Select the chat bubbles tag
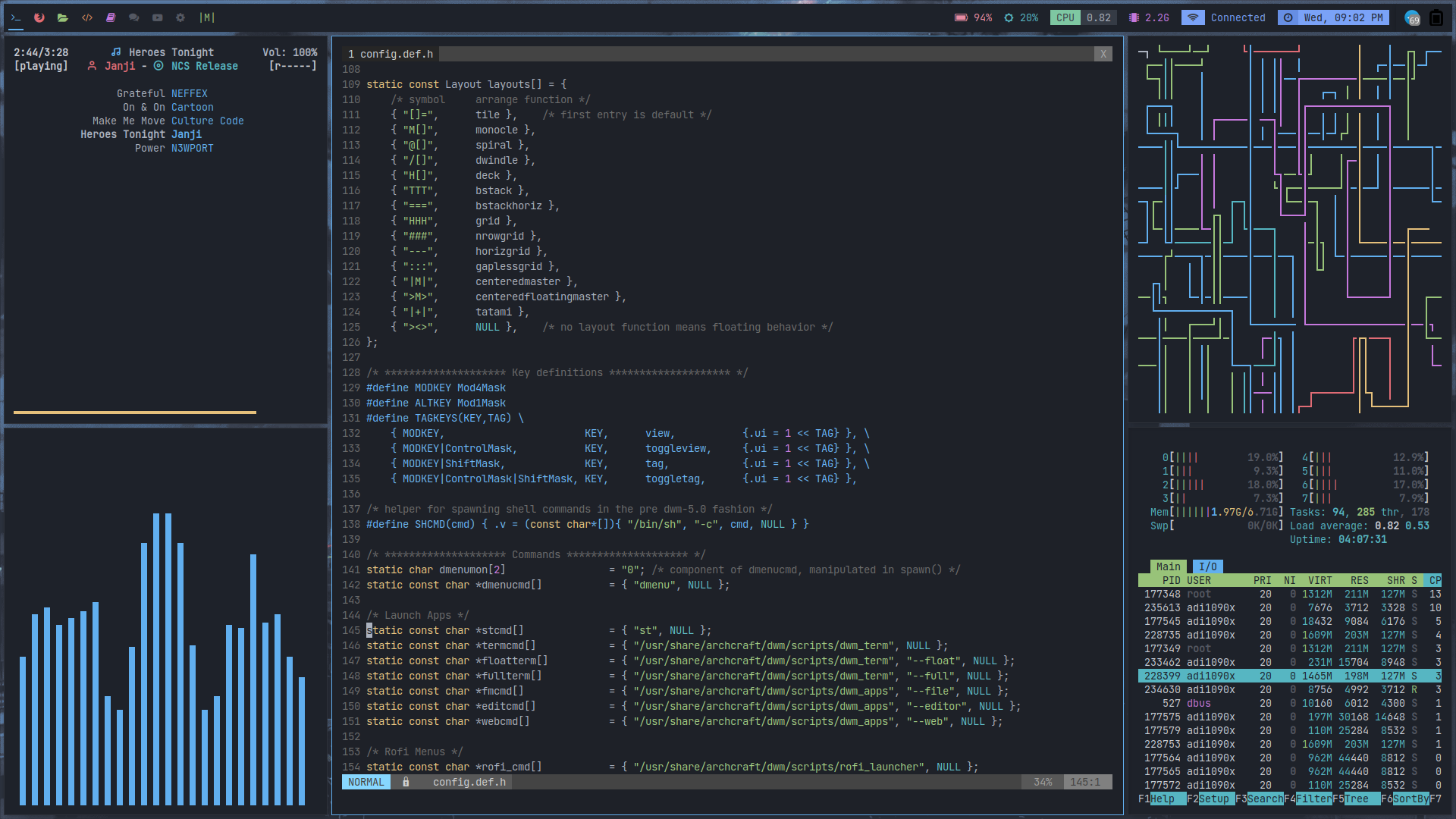 coord(134,17)
